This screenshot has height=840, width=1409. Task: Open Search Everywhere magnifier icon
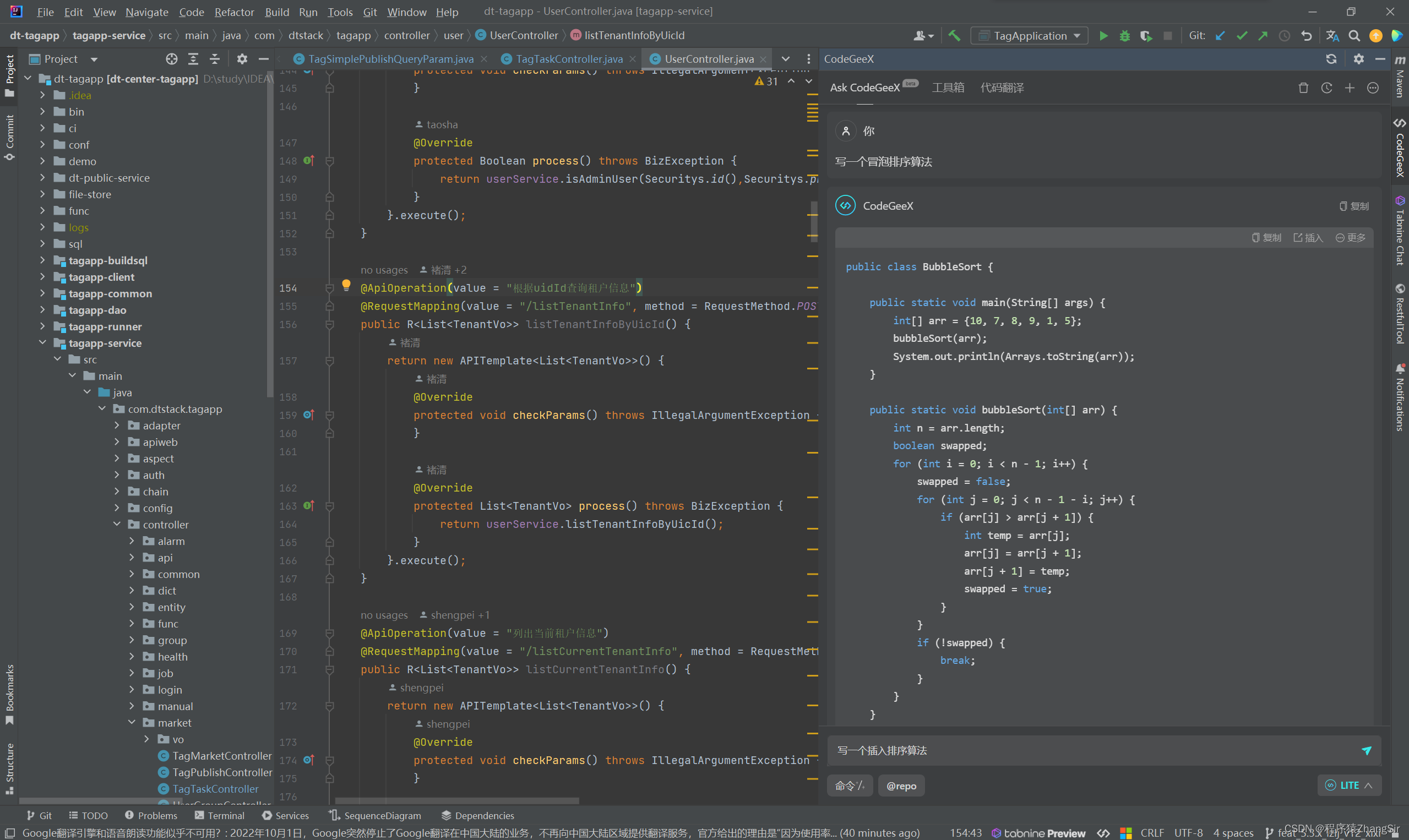click(x=1354, y=36)
